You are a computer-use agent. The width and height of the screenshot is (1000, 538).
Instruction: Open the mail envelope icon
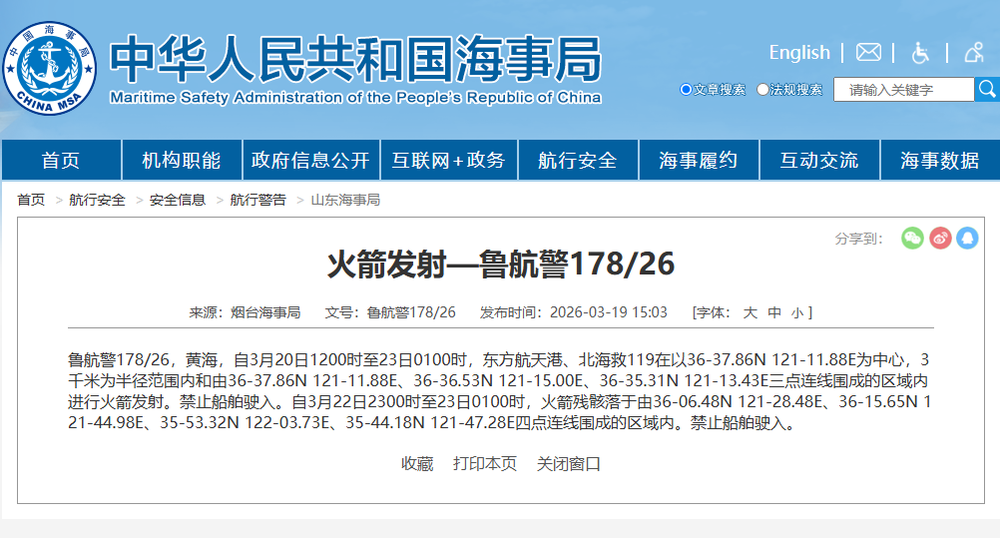[x=868, y=52]
